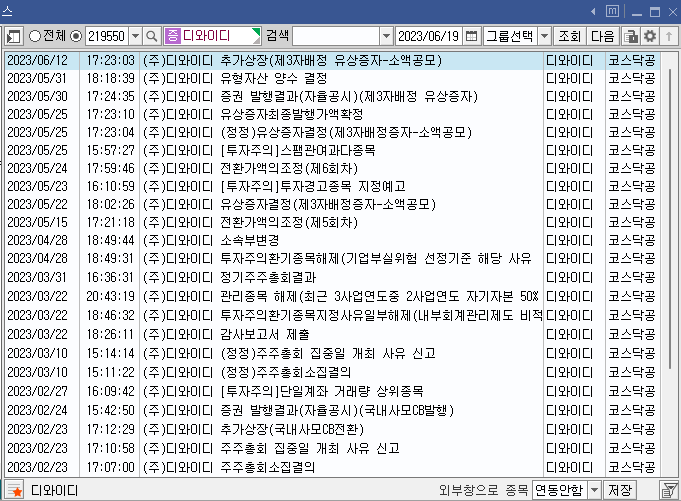Click the time cell 20:43:19

pos(110,297)
